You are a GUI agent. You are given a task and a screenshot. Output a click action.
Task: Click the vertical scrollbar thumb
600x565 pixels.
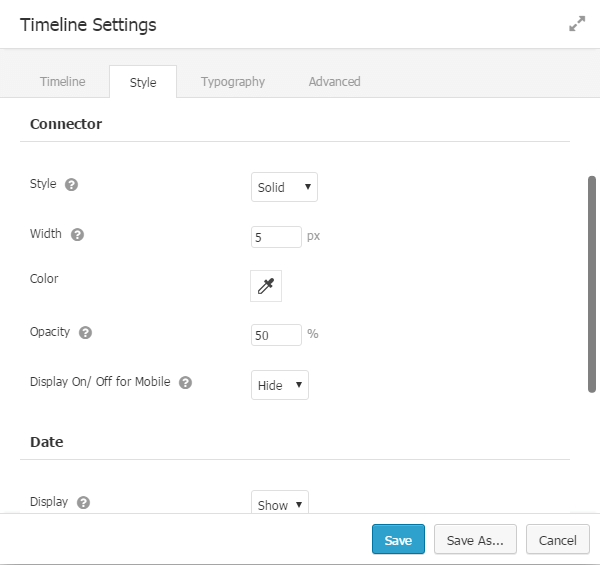pos(592,285)
